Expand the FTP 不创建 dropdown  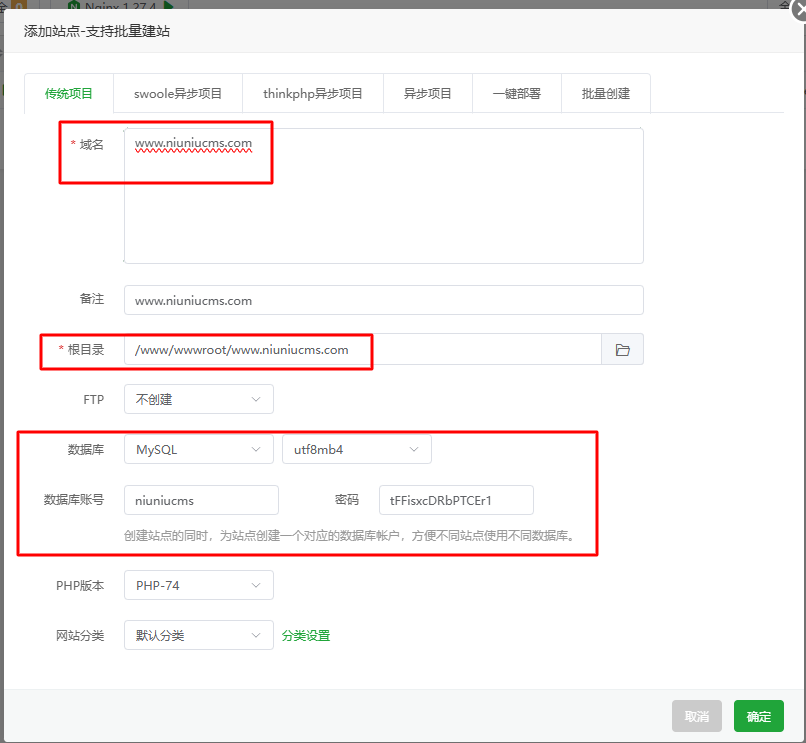pos(198,400)
